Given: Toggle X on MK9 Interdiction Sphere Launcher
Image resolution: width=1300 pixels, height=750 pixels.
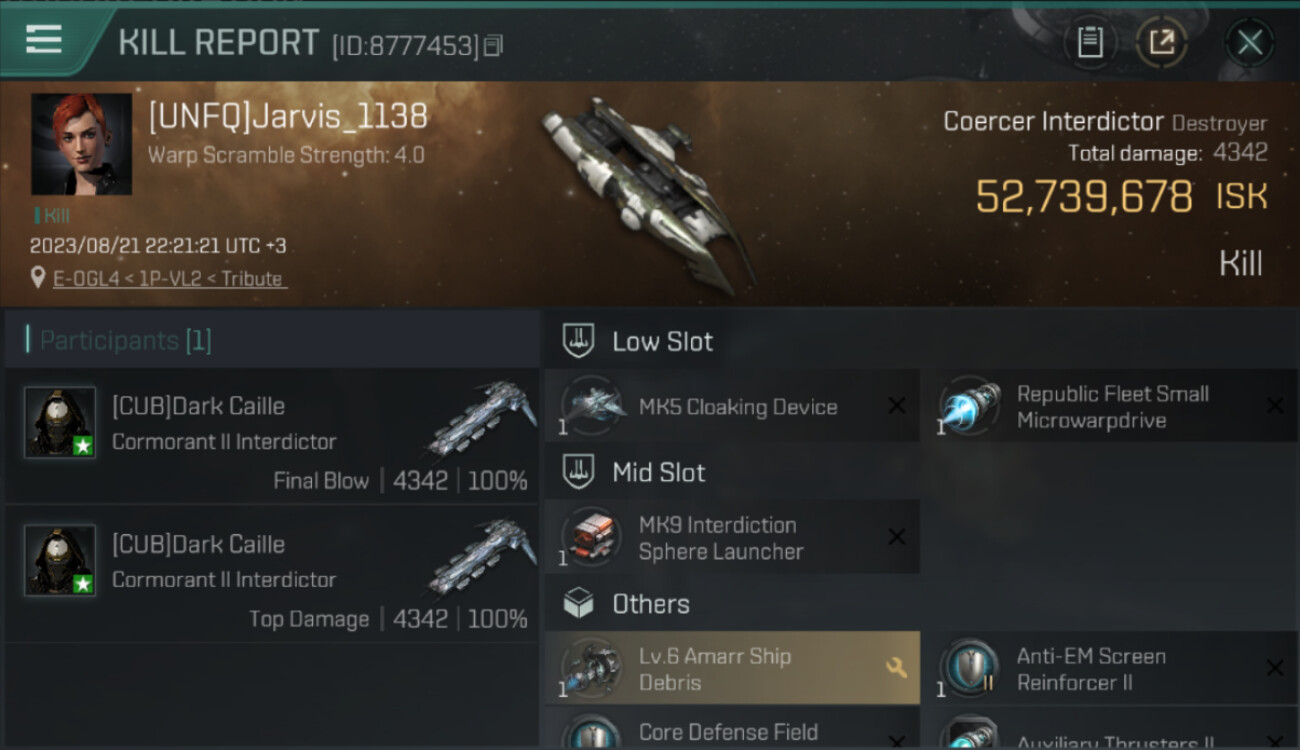Looking at the screenshot, I should [897, 537].
